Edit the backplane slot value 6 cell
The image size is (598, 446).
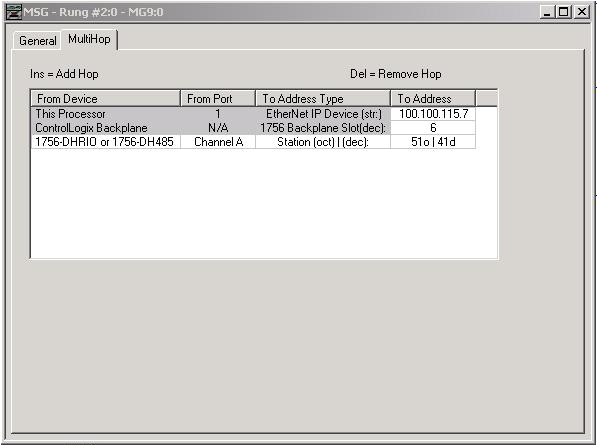tap(433, 128)
